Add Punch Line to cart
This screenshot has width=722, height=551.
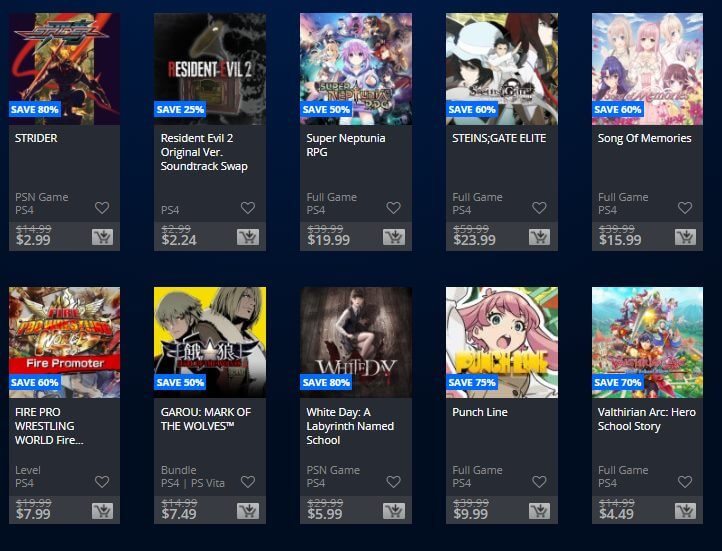click(x=539, y=511)
